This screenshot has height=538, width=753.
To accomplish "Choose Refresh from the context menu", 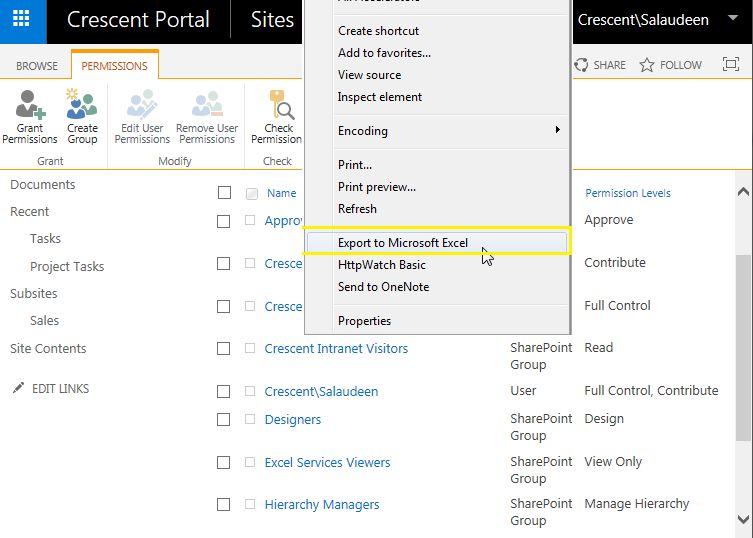I will [357, 209].
